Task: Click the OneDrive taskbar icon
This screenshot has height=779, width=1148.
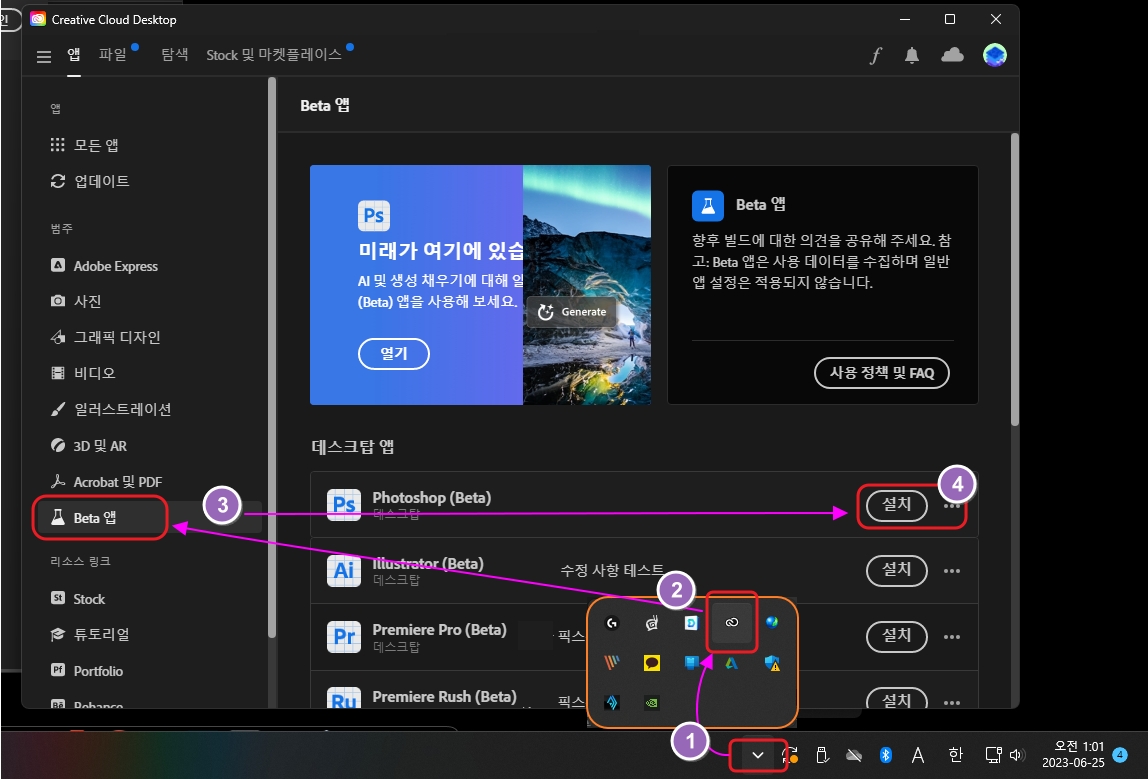Action: coord(853,755)
